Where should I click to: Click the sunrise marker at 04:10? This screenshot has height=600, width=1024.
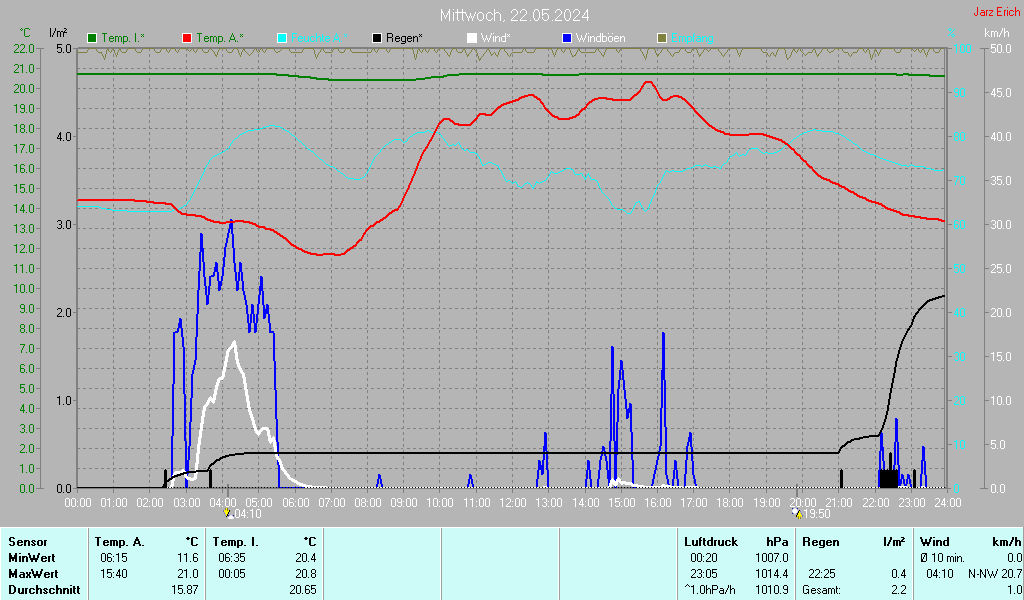coord(228,513)
